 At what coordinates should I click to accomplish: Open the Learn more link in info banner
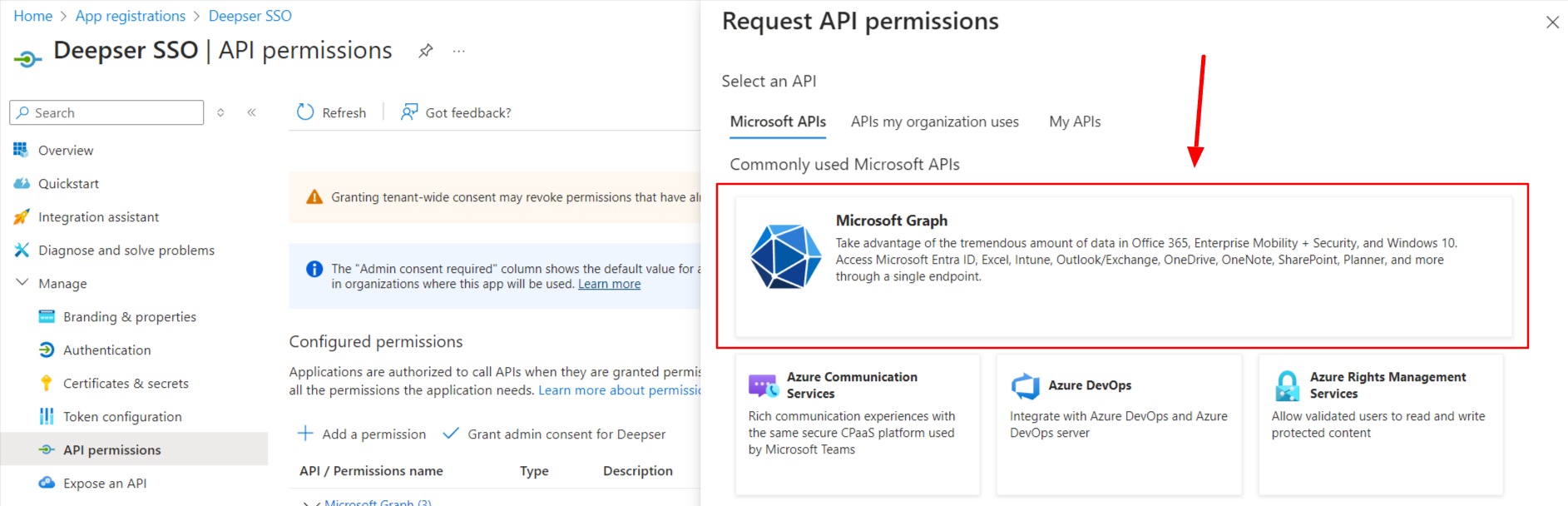point(609,284)
